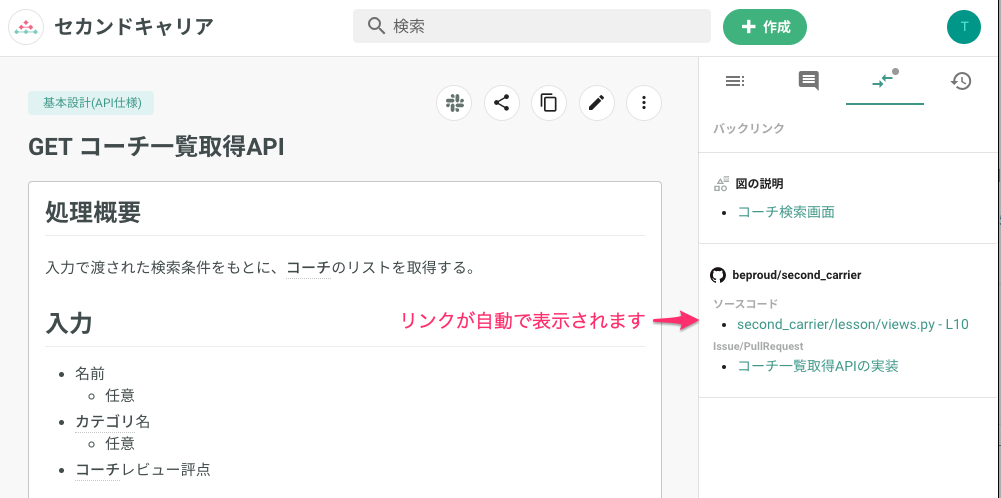Click the GitHub icon beside beproud/second_carrier
The width and height of the screenshot is (1001, 498).
point(718,275)
